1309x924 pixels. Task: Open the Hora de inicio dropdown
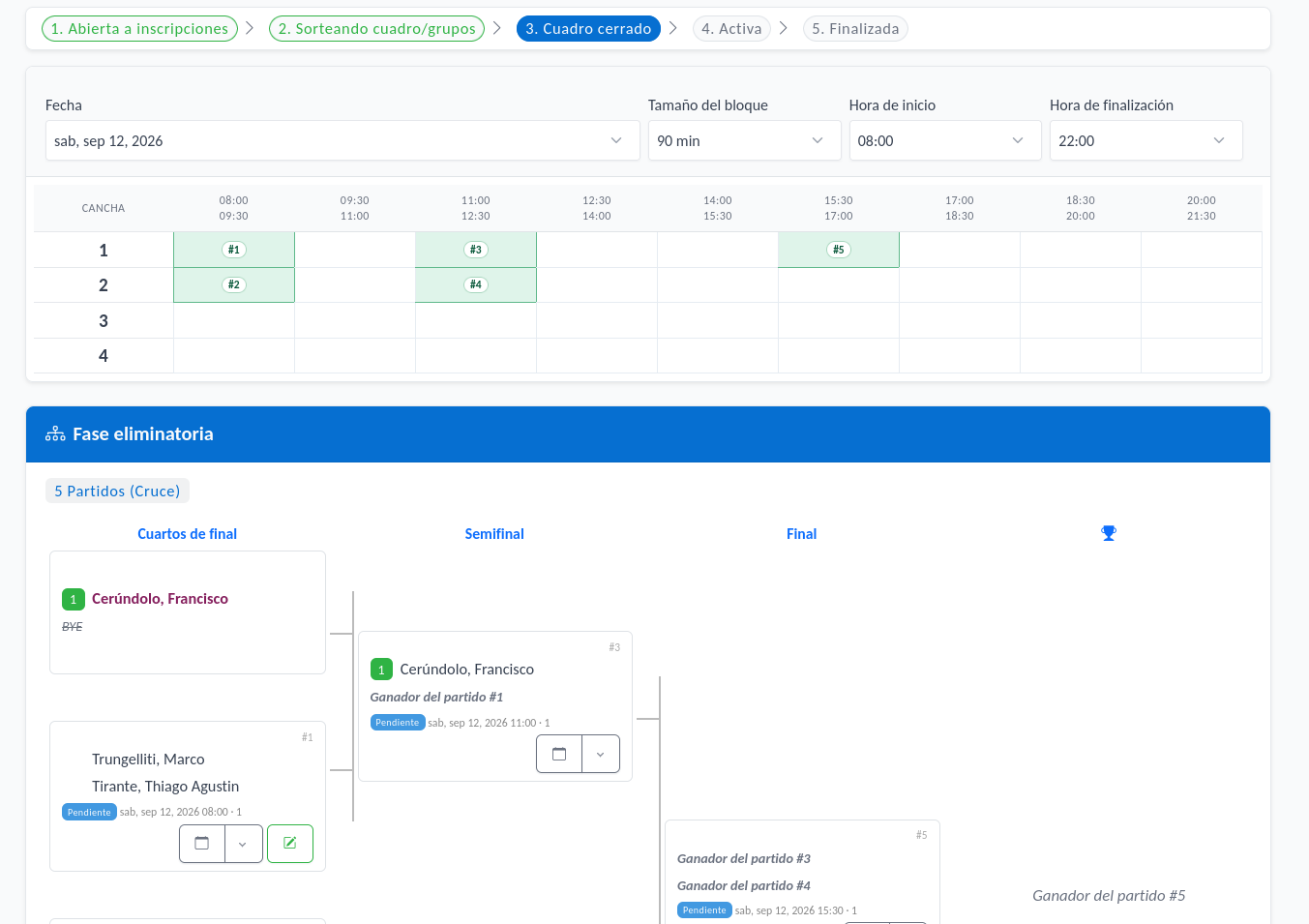[x=945, y=140]
